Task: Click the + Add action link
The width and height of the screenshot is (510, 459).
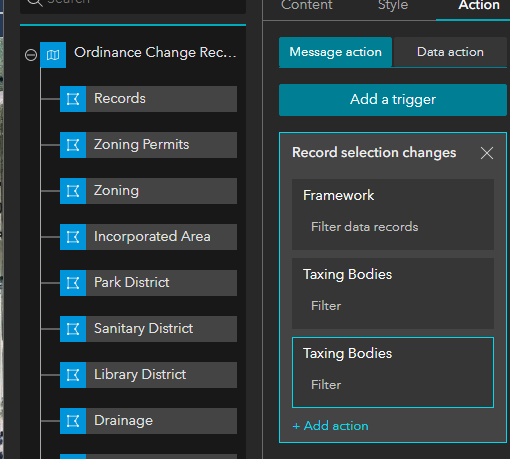Action: pyautogui.click(x=330, y=426)
